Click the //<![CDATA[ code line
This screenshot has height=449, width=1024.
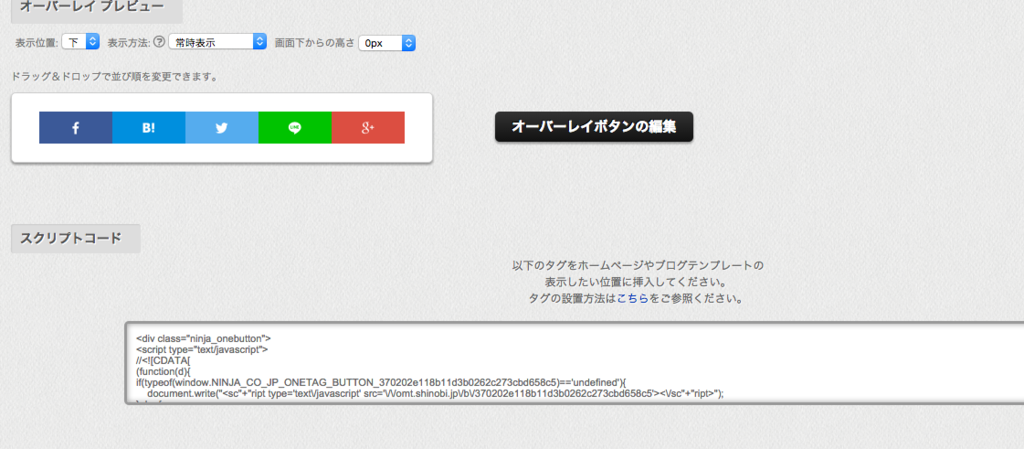pos(163,361)
